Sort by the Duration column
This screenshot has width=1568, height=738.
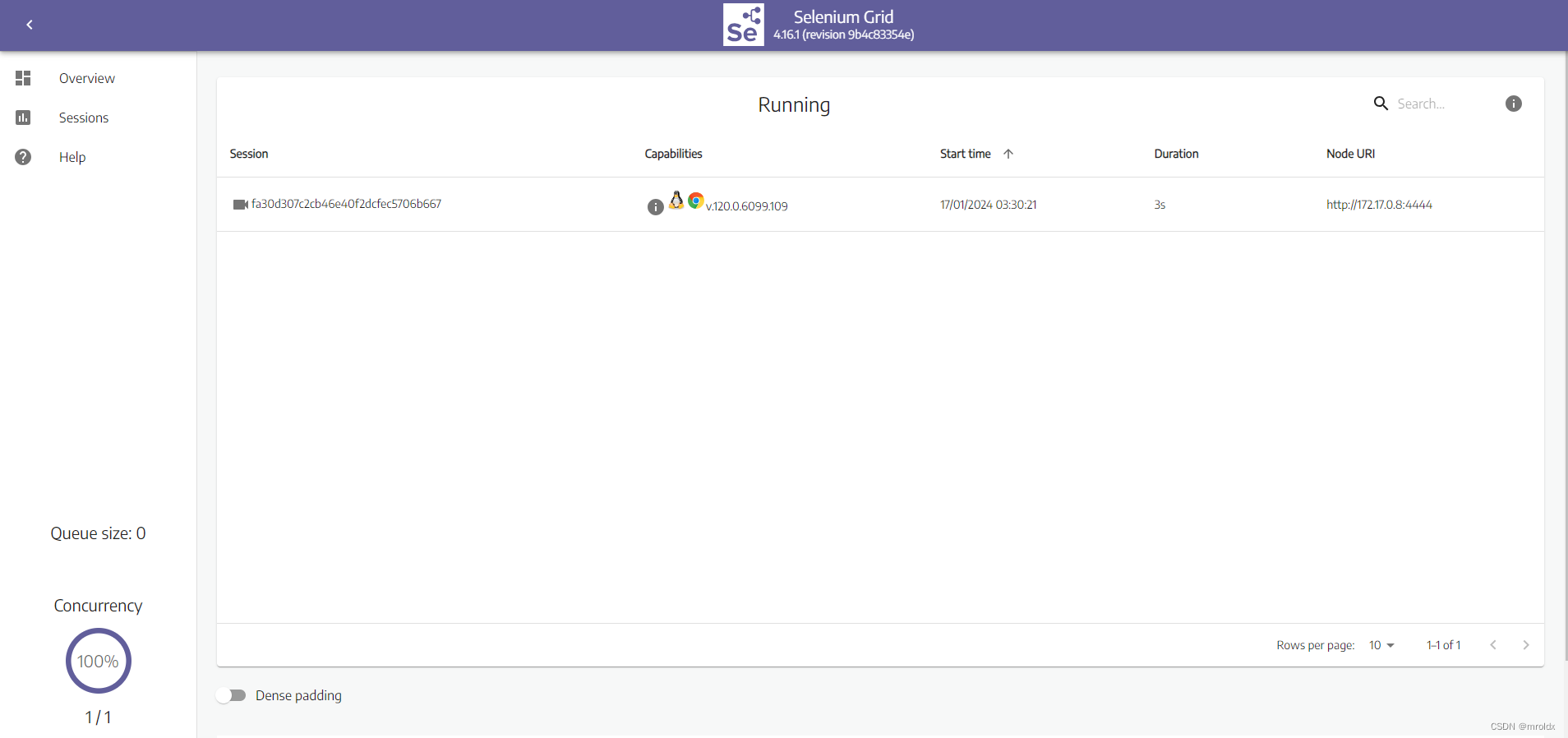coord(1176,154)
